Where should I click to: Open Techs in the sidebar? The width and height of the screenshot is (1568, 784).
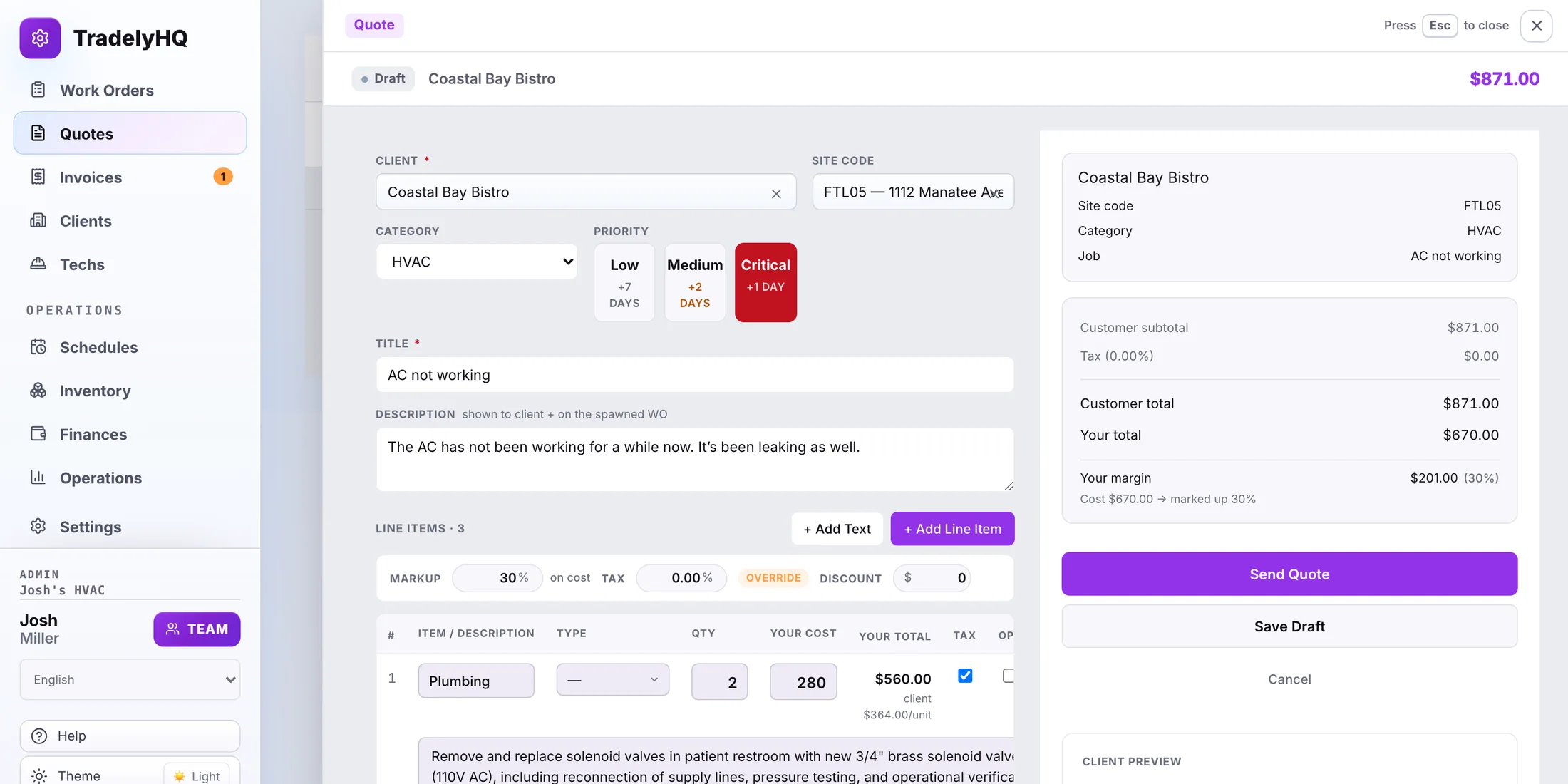tap(130, 264)
